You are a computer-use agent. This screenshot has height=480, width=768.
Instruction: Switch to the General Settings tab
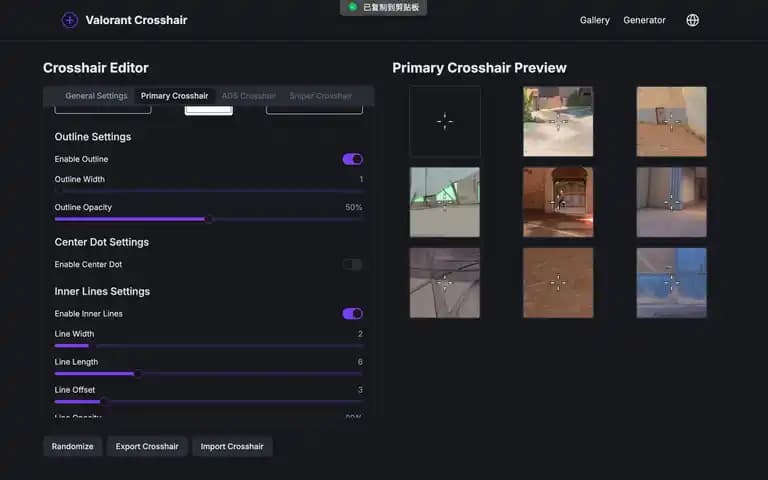coord(96,96)
